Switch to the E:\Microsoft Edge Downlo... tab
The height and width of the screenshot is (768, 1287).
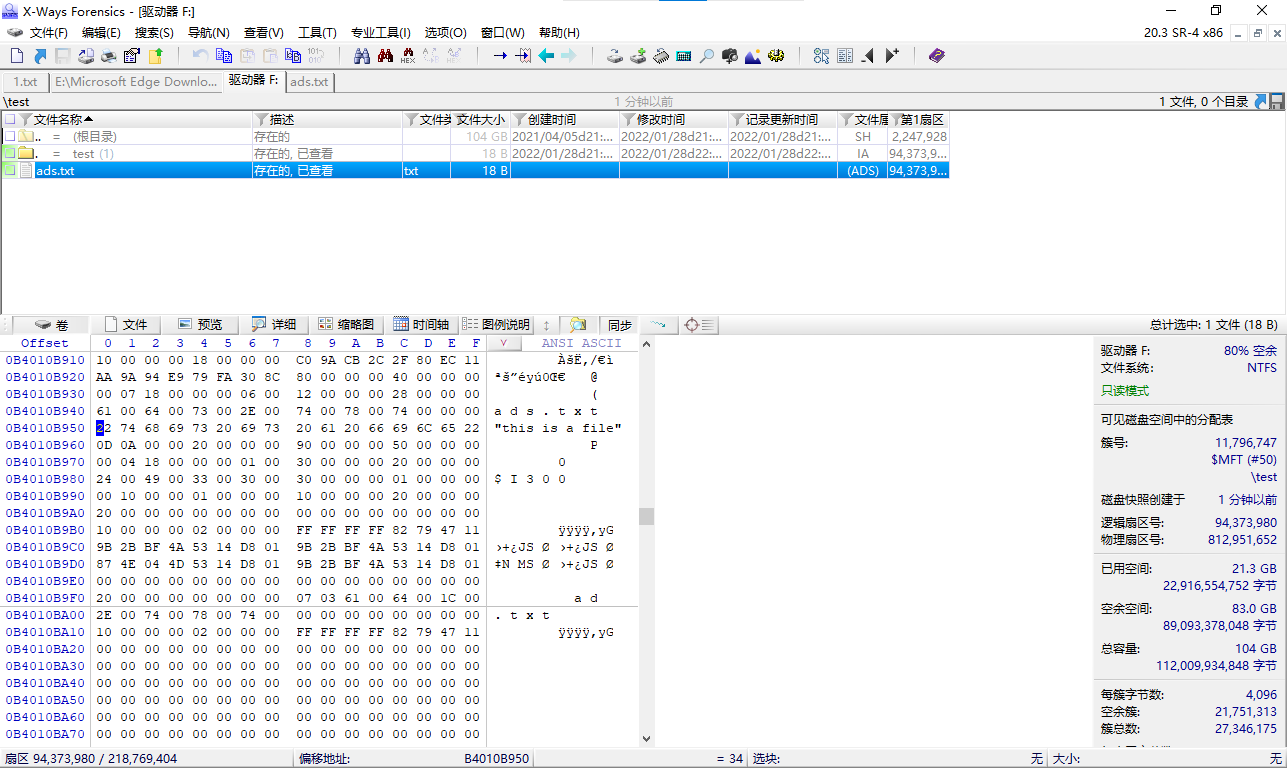[135, 82]
